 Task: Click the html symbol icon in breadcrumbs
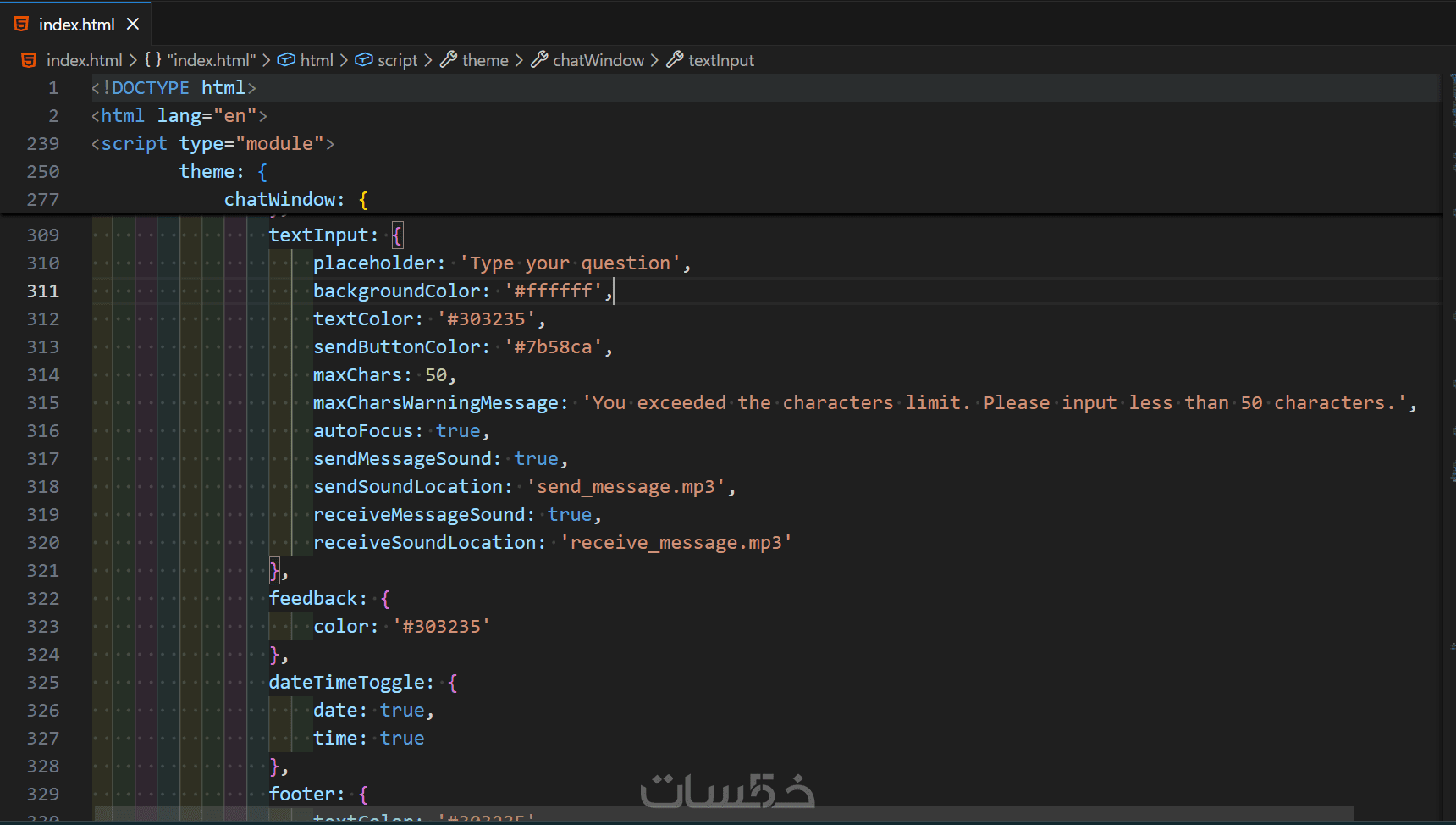click(x=286, y=60)
